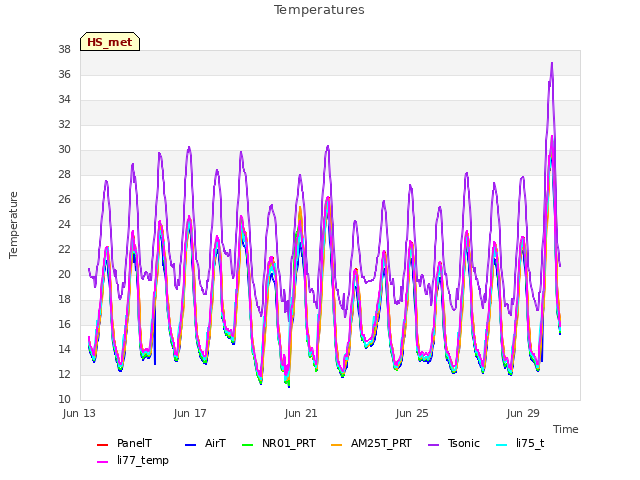The height and width of the screenshot is (480, 640).
Task: Click the HS_met annotation label
Action: click(110, 42)
